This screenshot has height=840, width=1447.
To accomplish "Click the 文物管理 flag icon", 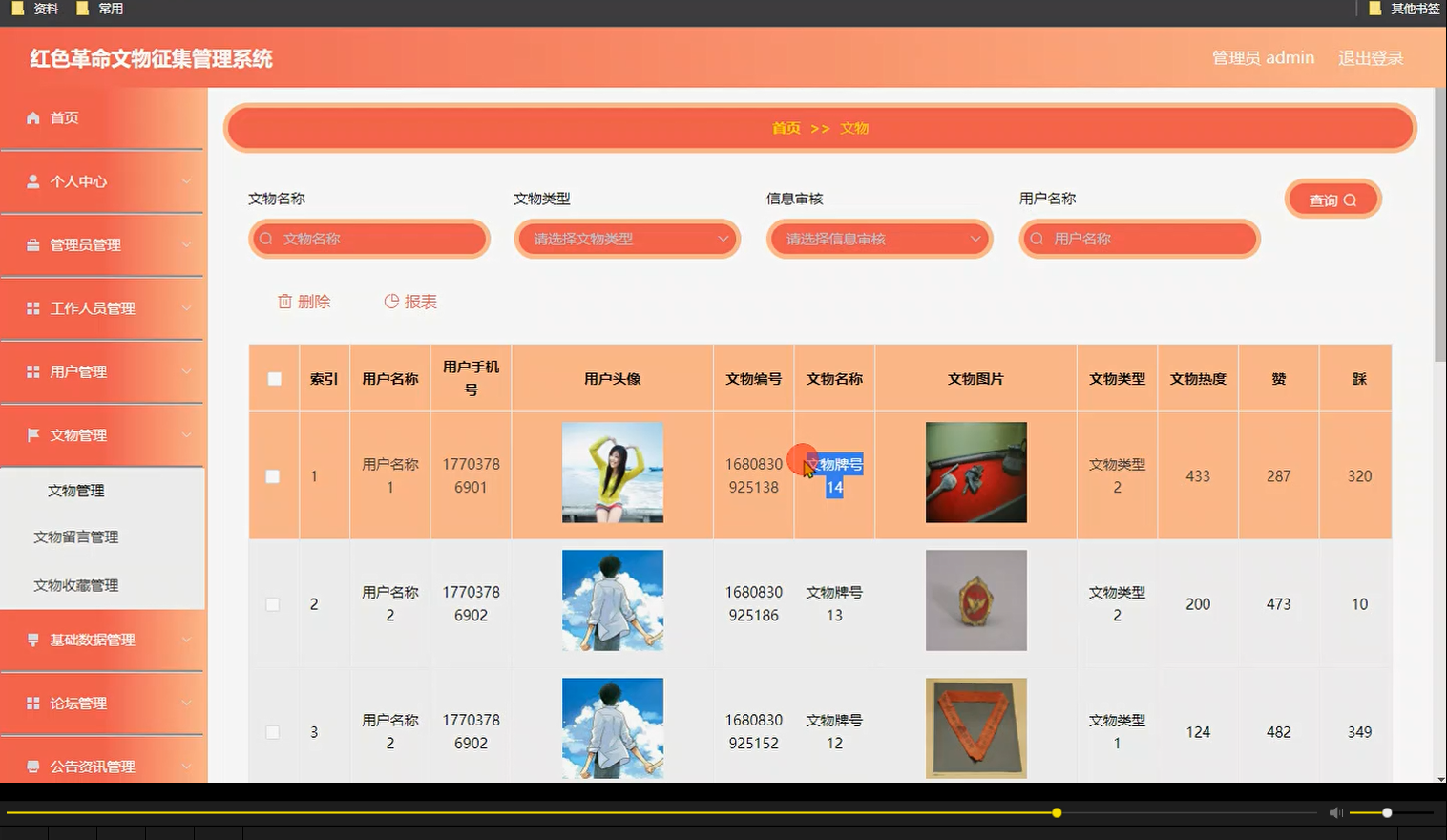I will coord(34,434).
